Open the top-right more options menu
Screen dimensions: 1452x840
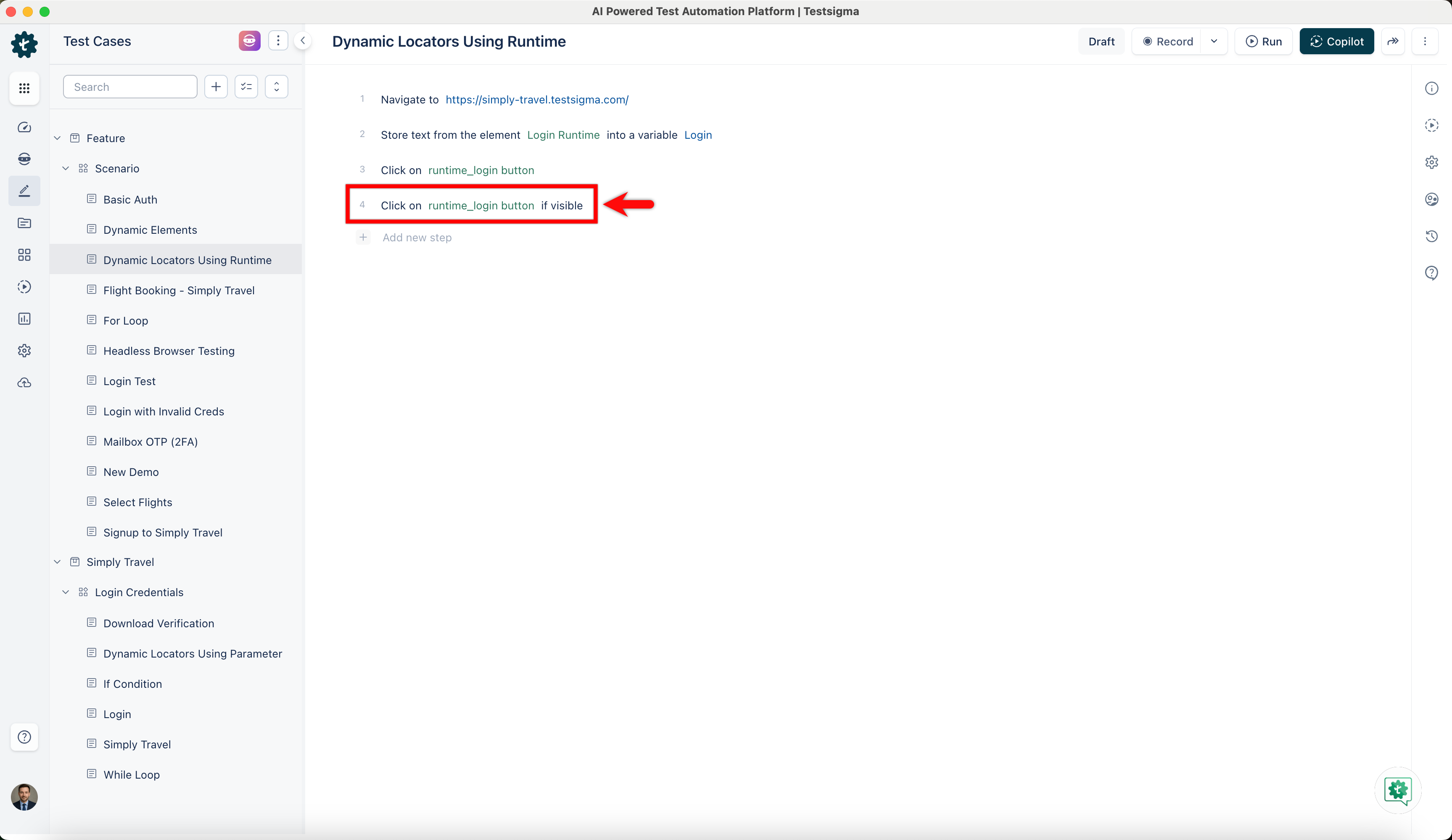pyautogui.click(x=1426, y=42)
